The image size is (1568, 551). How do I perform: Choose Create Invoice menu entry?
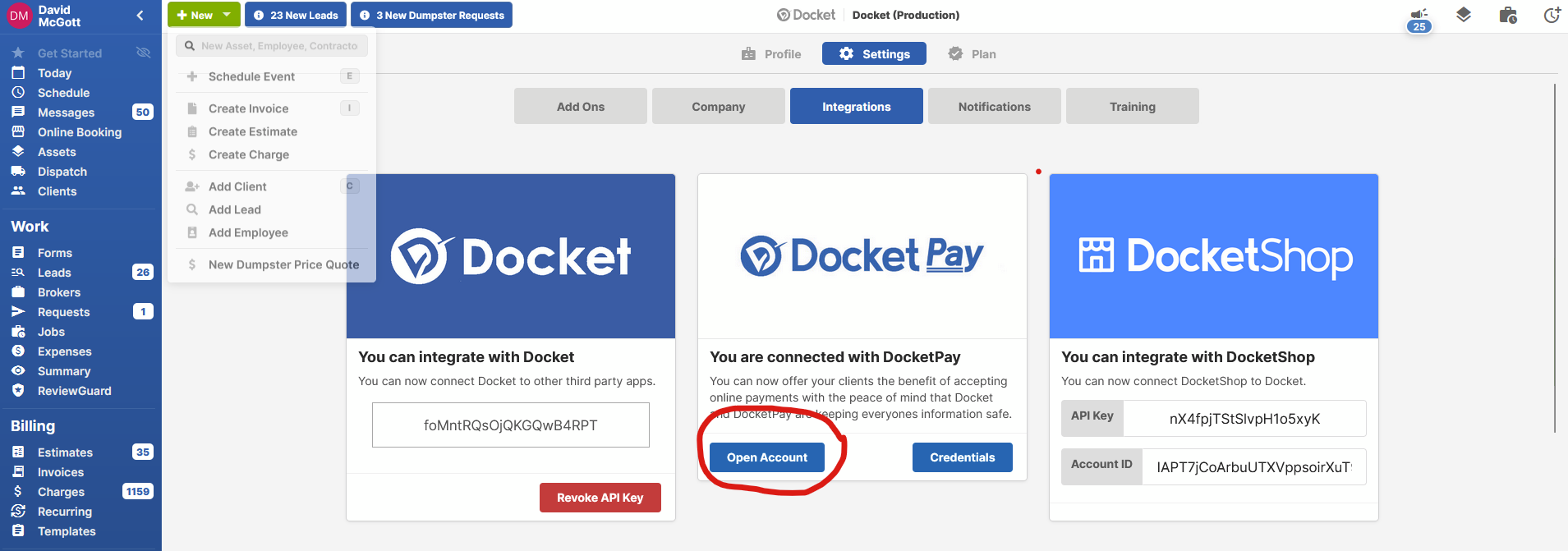(272, 108)
